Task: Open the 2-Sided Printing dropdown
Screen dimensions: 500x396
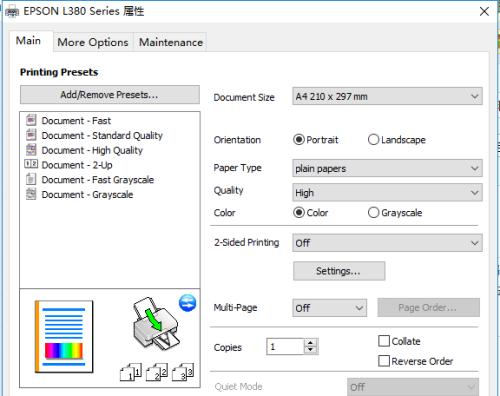Action: [x=387, y=243]
